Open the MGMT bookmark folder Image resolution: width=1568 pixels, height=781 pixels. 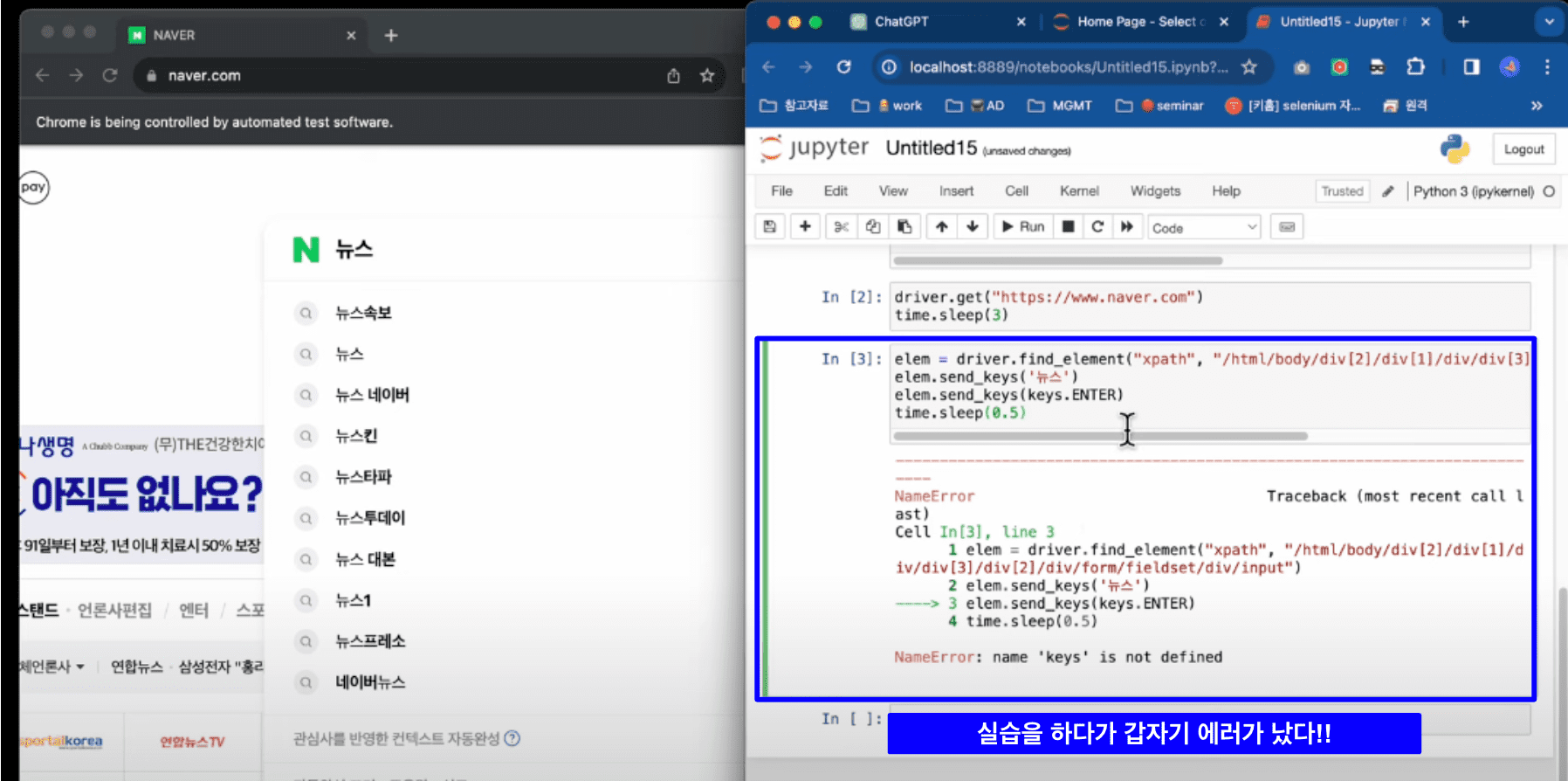click(1060, 106)
